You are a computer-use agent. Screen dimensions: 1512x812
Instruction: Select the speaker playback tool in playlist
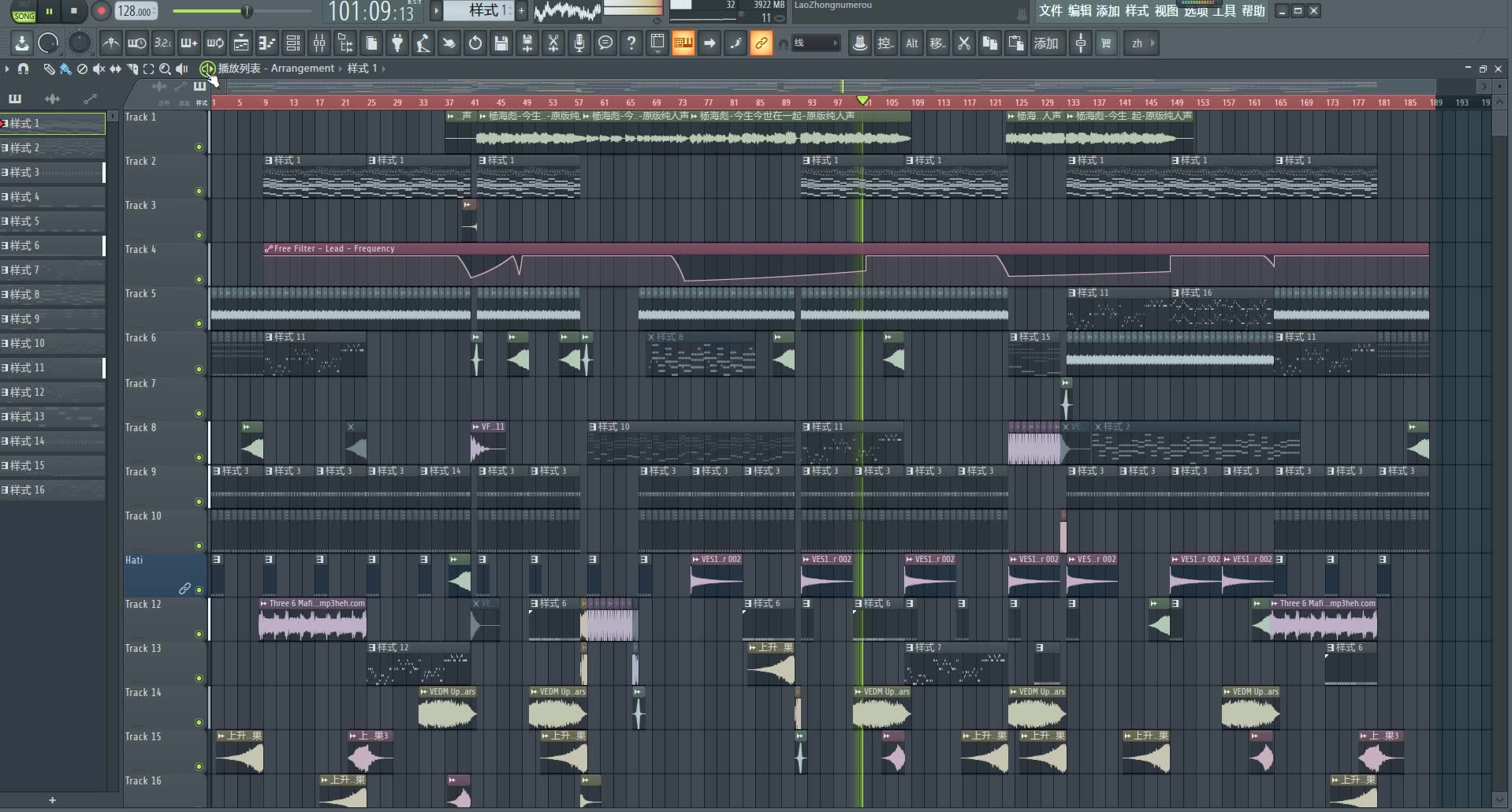pos(182,69)
